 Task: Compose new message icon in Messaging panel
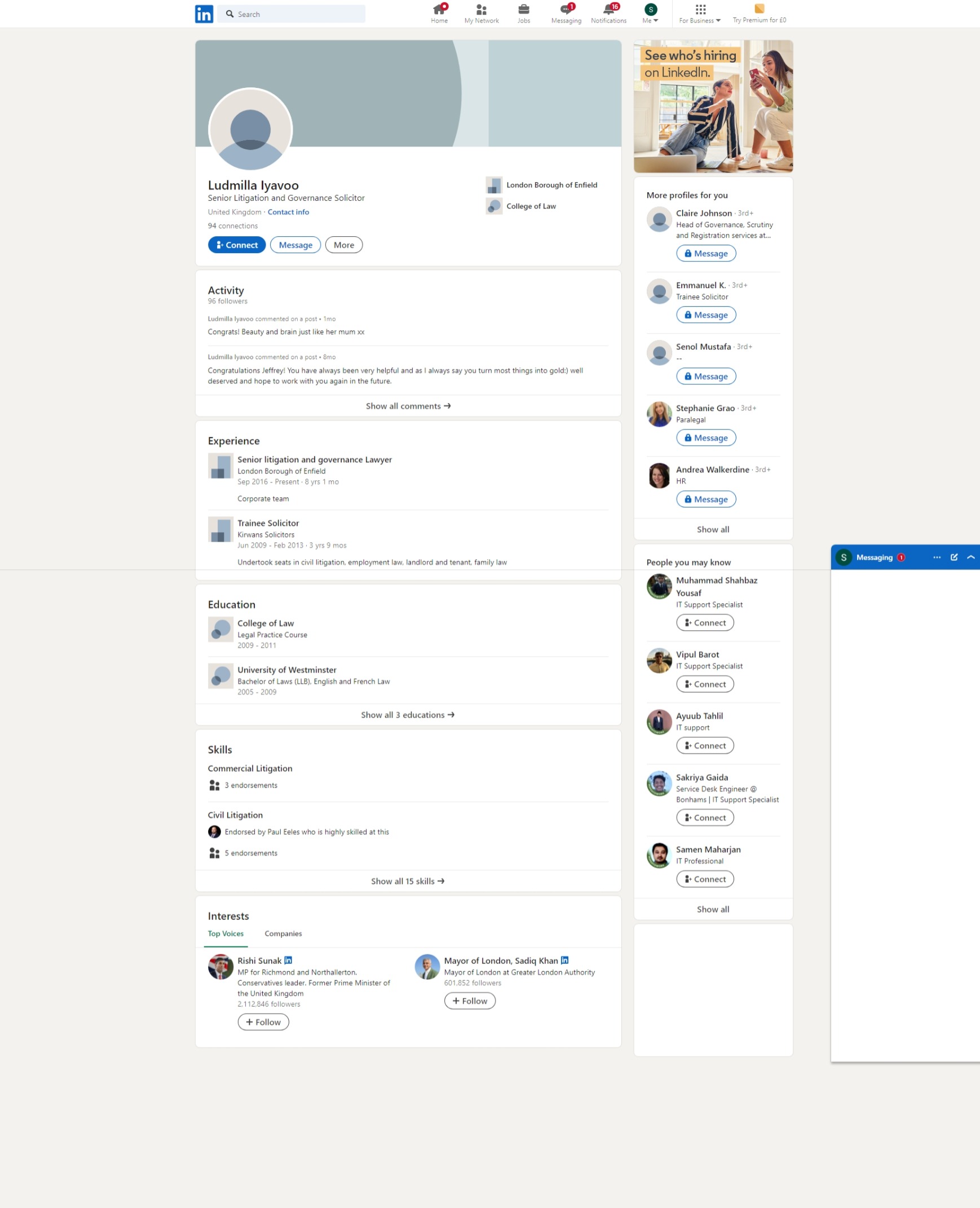[x=954, y=557]
